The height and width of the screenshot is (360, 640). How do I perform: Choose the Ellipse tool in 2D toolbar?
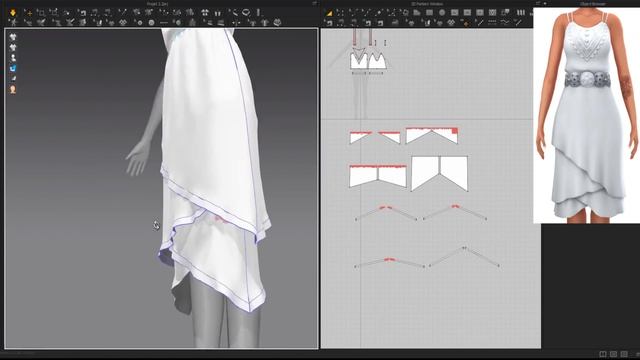point(442,13)
